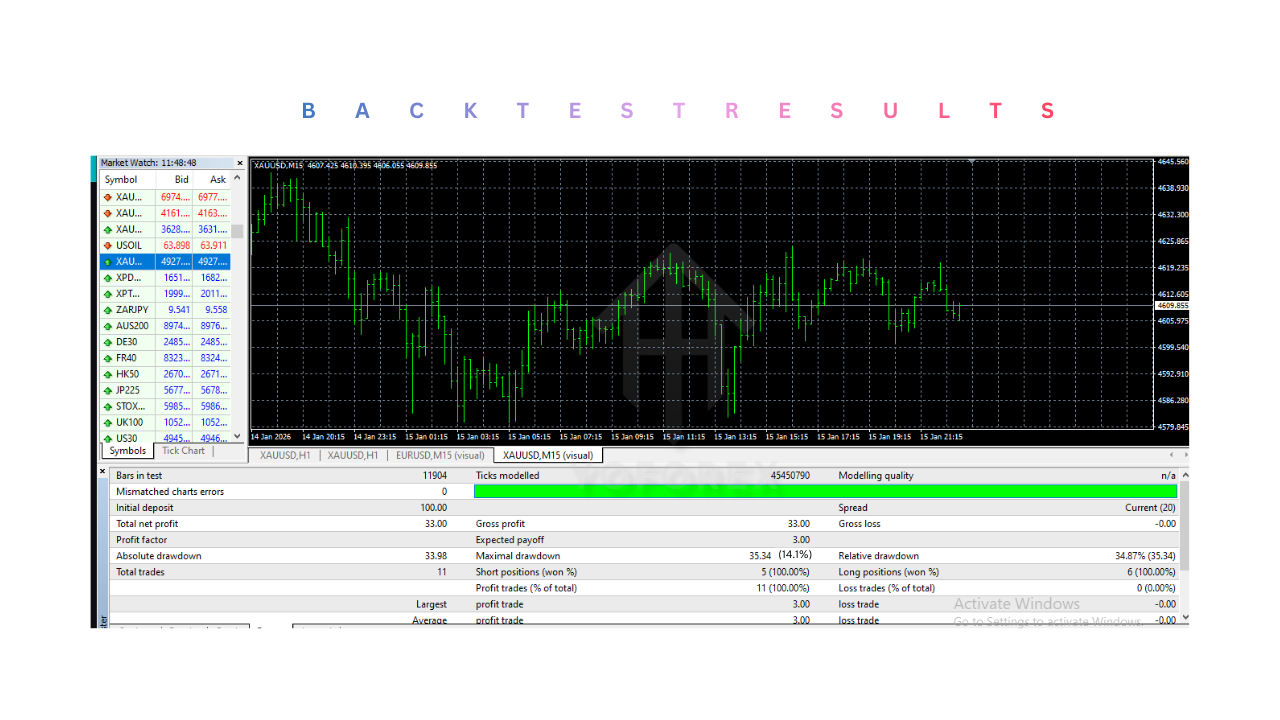Screen dimensions: 1280x720
Task: Select the USOIL symbol row
Action: pos(130,245)
